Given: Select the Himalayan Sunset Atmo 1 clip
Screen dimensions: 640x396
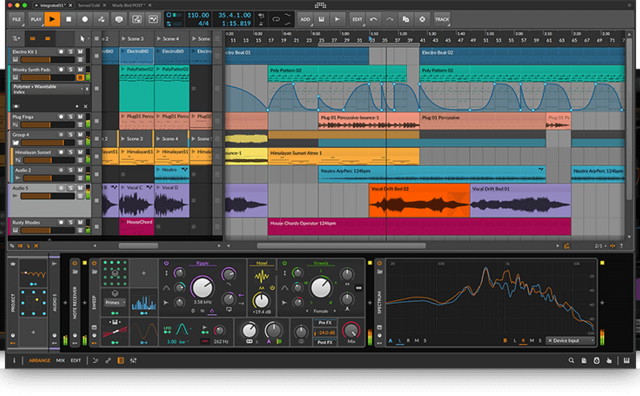Looking at the screenshot, I should pyautogui.click(x=343, y=156).
